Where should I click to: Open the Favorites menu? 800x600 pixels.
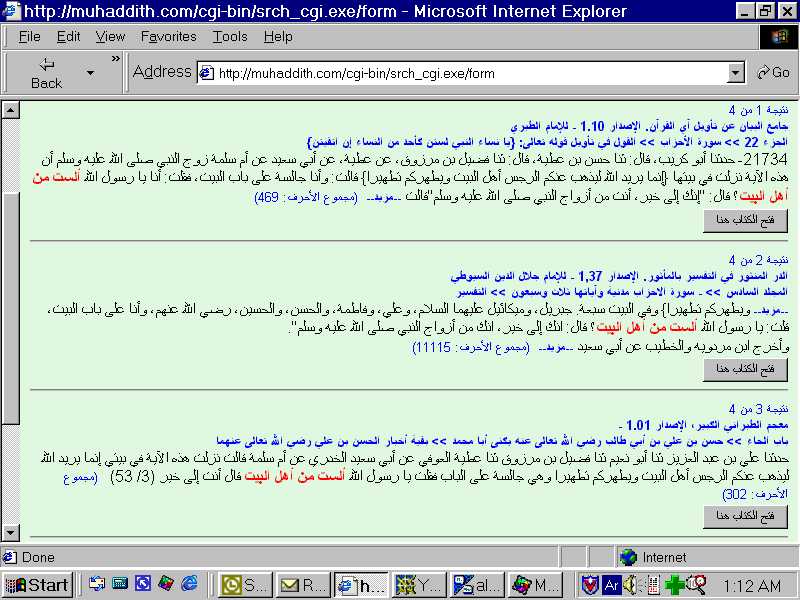(x=168, y=37)
